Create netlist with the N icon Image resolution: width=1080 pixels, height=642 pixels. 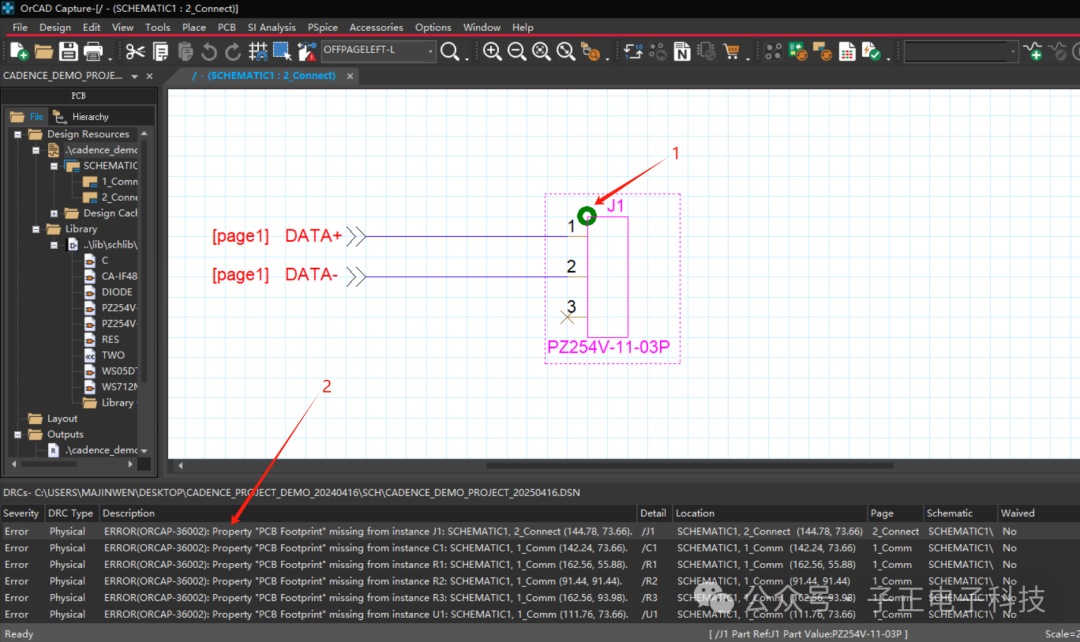682,52
